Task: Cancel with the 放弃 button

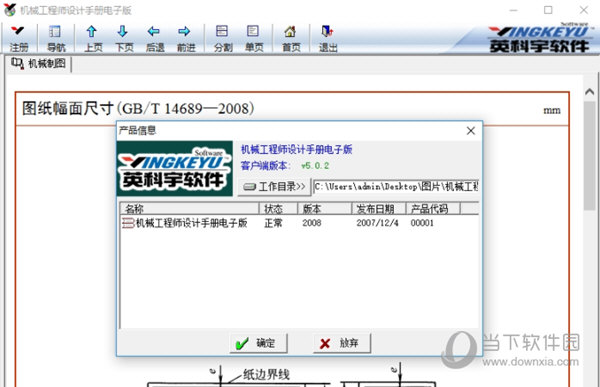Action: pos(342,343)
